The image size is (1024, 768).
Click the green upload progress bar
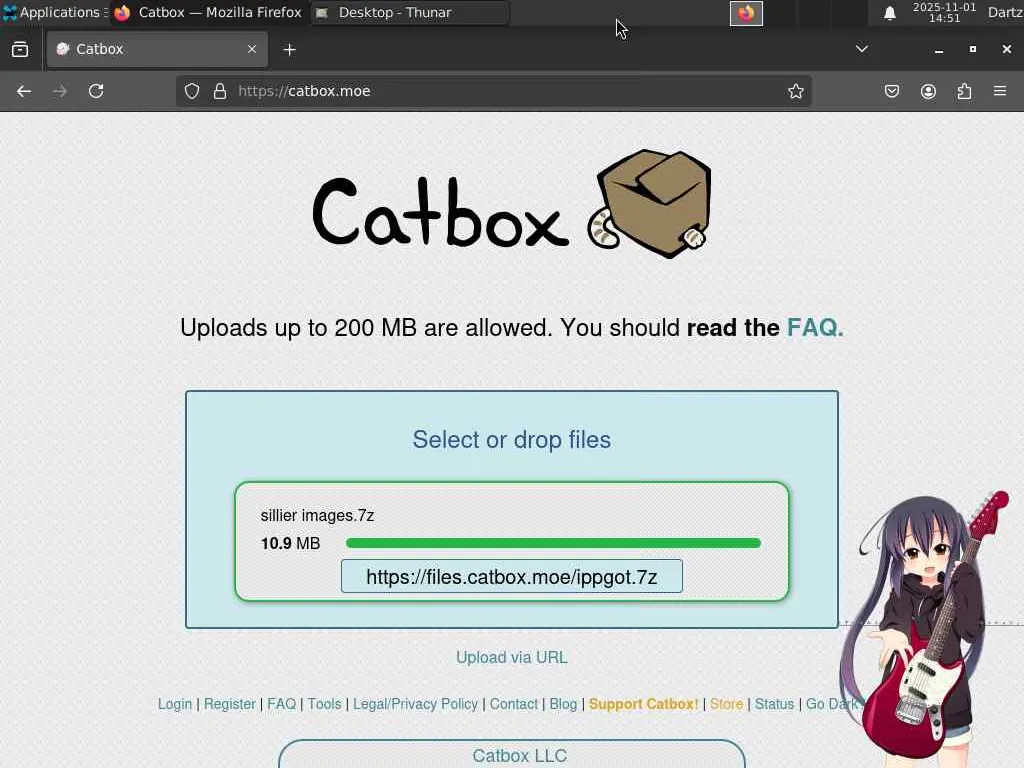tap(553, 543)
